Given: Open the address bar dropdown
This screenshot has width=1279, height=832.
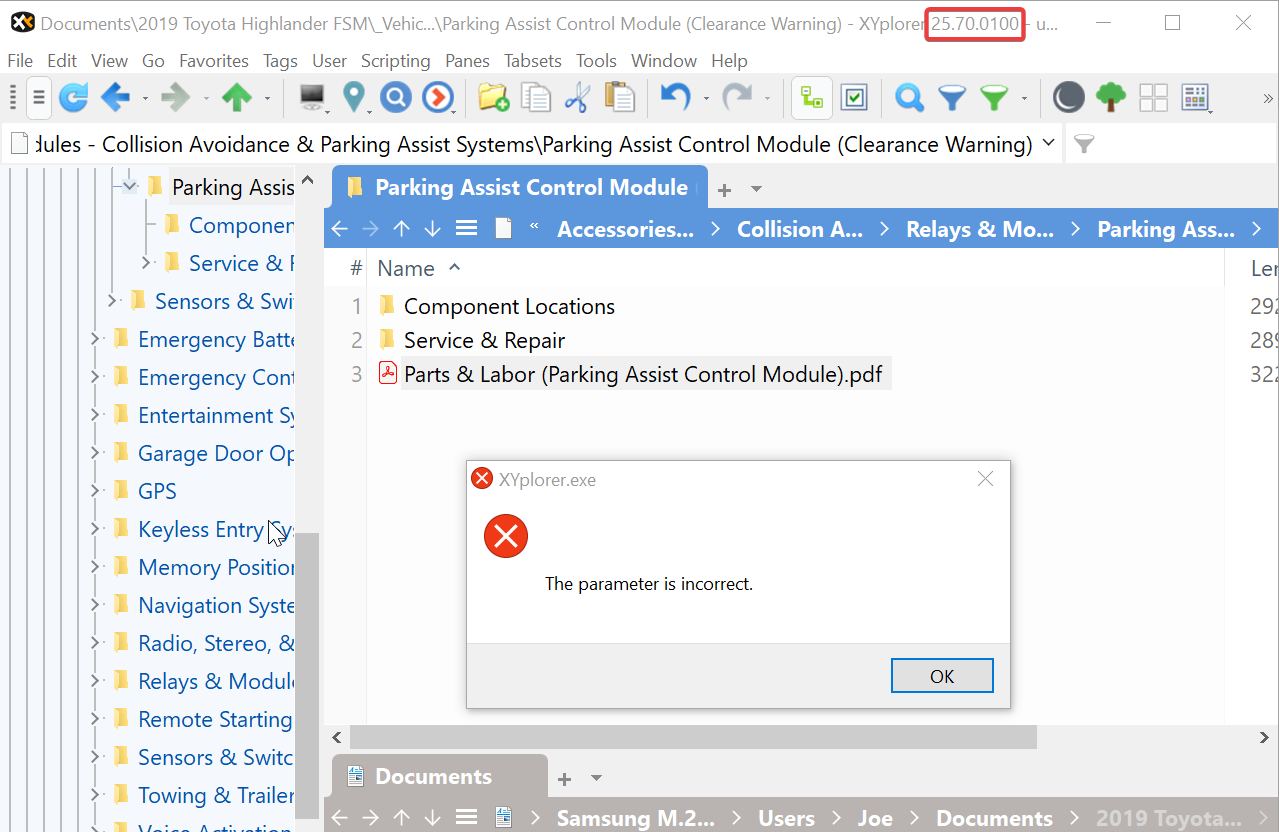Looking at the screenshot, I should [x=1049, y=143].
